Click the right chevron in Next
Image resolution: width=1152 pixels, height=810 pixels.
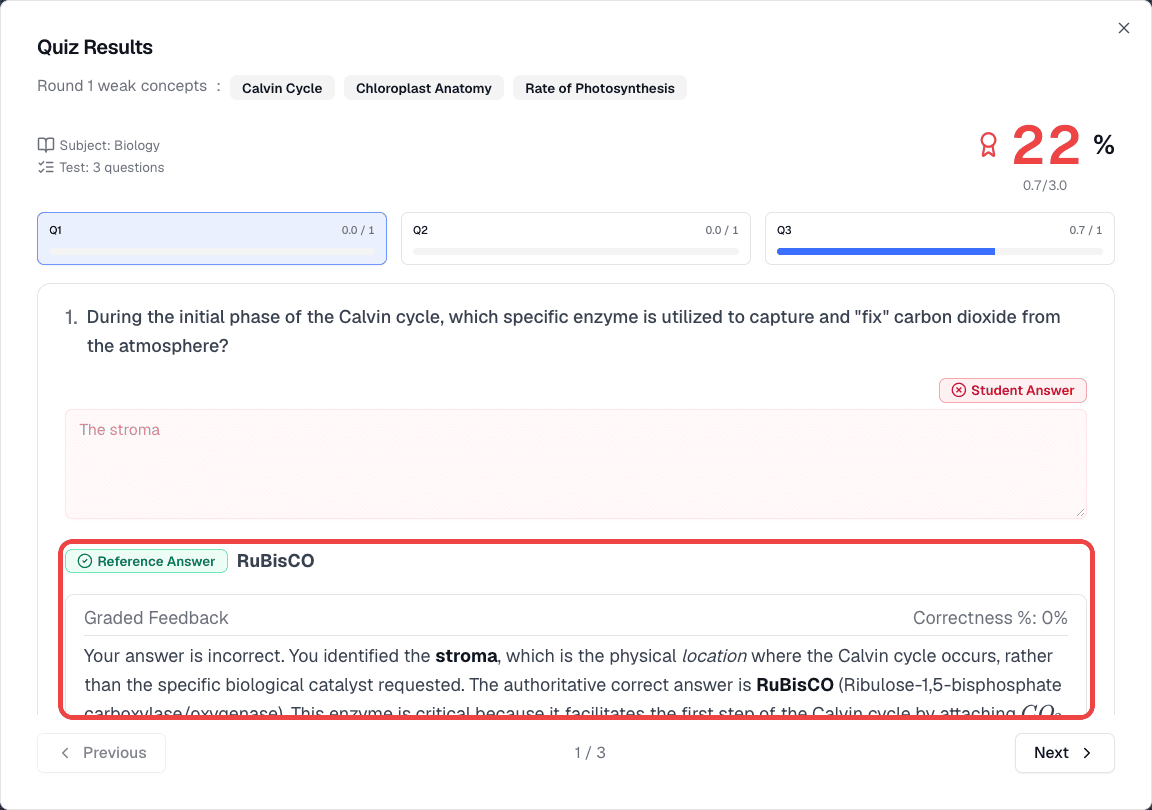click(x=1087, y=753)
